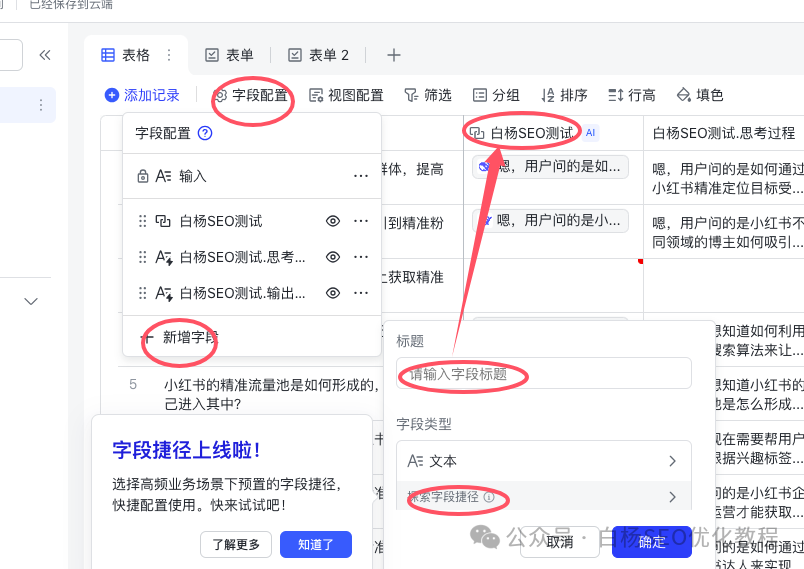The height and width of the screenshot is (569, 804).
Task: Toggle visibility of 白杨SEO测试.思考 field
Action: pyautogui.click(x=333, y=257)
